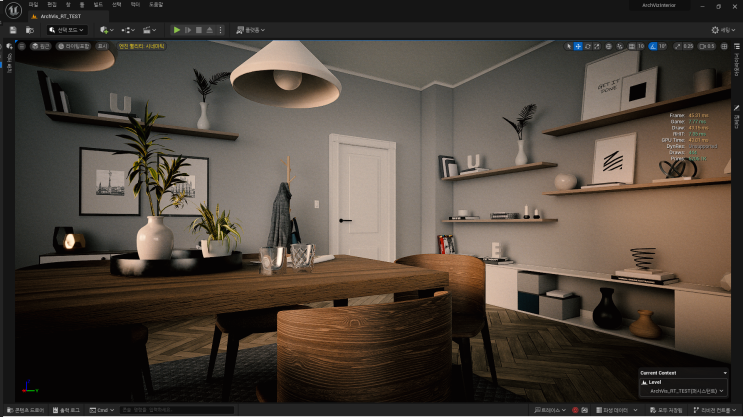Click the yellow scalability warning label
This screenshot has height=417, width=743.
[141, 46]
